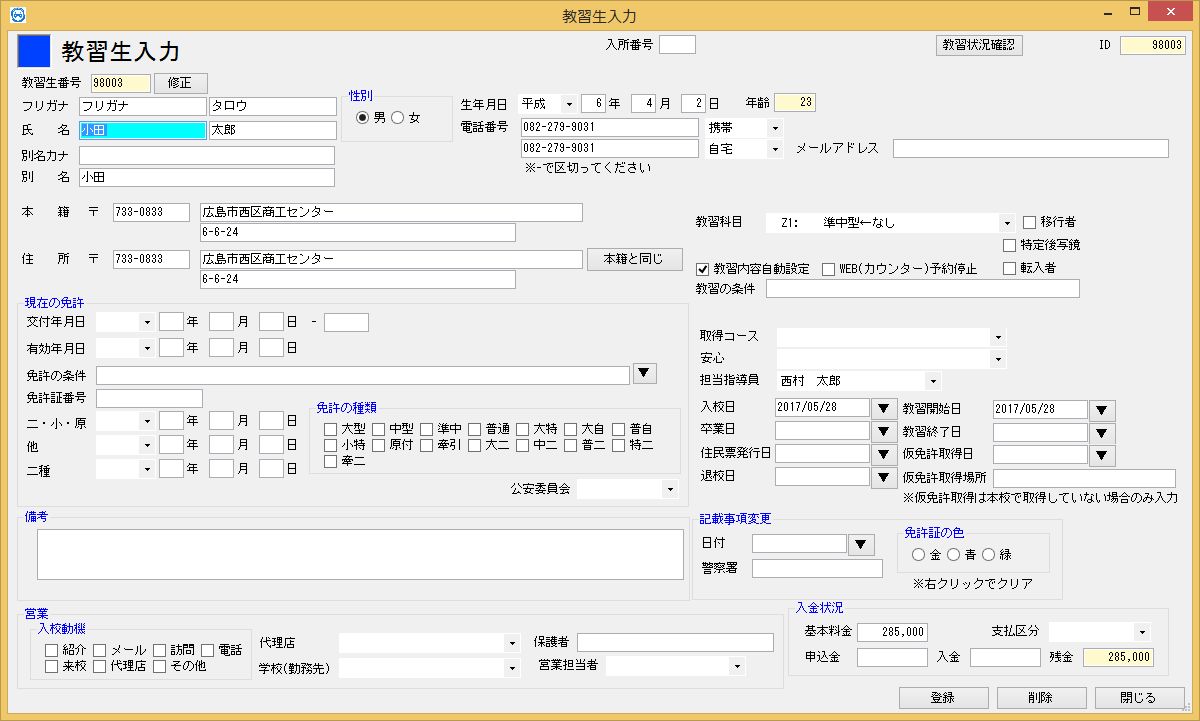Click the 入所番号 input field

pyautogui.click(x=677, y=44)
